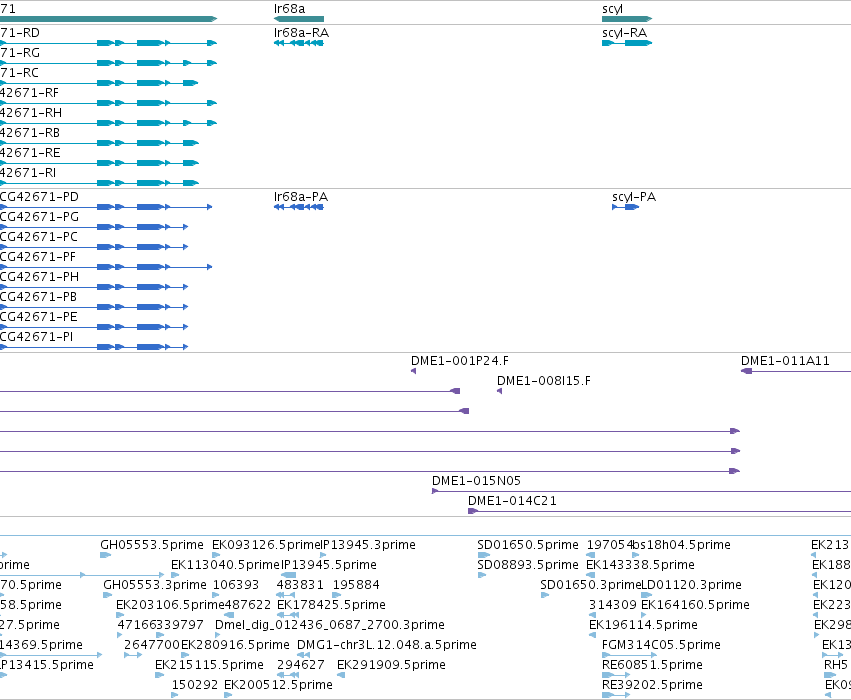851x700 pixels.
Task: Open EST label EK215115.5prime
Action: point(209,665)
